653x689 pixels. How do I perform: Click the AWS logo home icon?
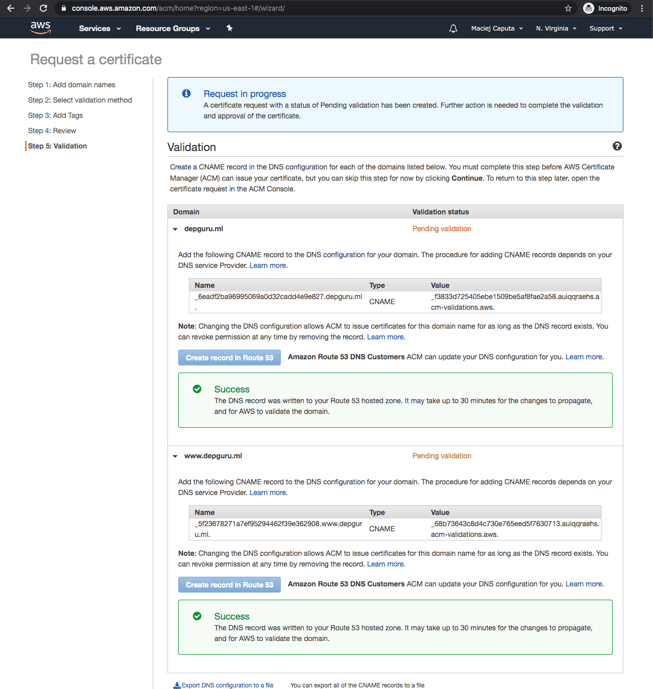pos(40,28)
